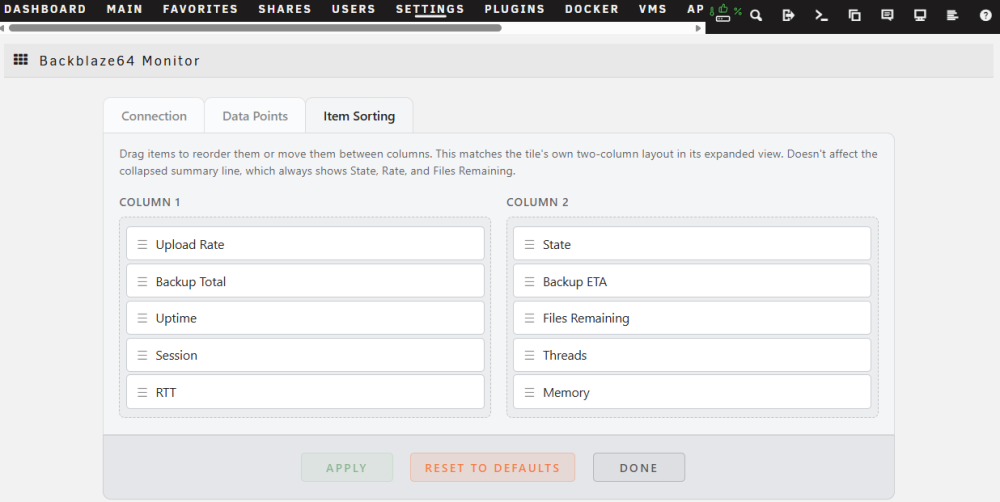Viewport: 1000px width, 502px height.
Task: Click Reset to Defaults button
Action: coord(492,468)
